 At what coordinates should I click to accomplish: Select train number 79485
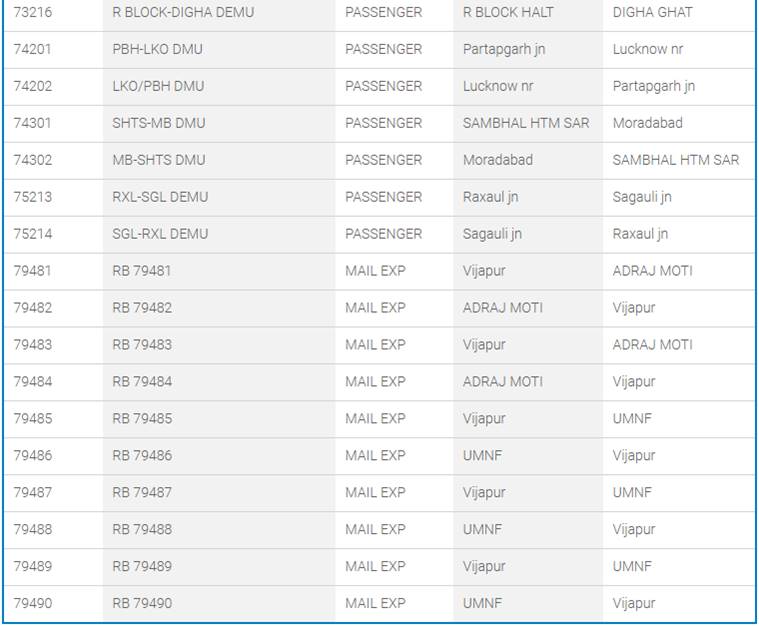32,419
